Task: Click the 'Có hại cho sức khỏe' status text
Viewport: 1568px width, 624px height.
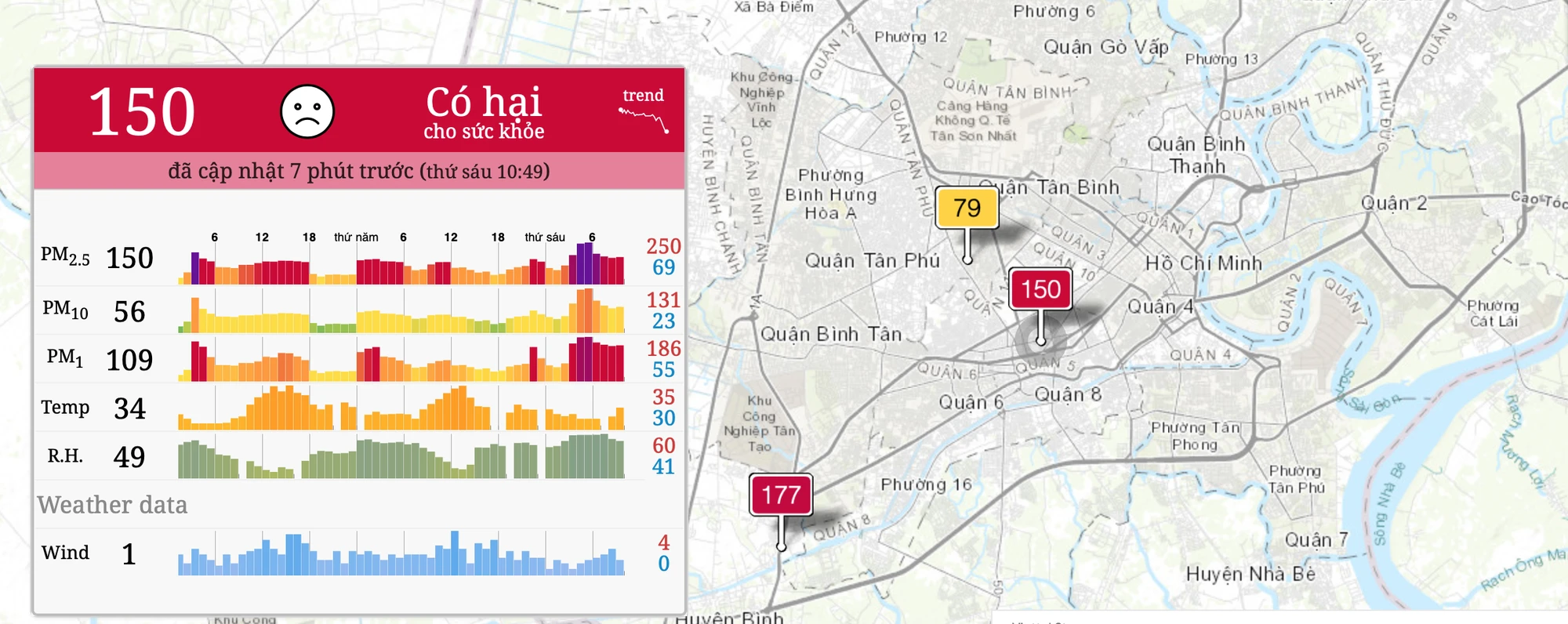Action: (x=484, y=113)
